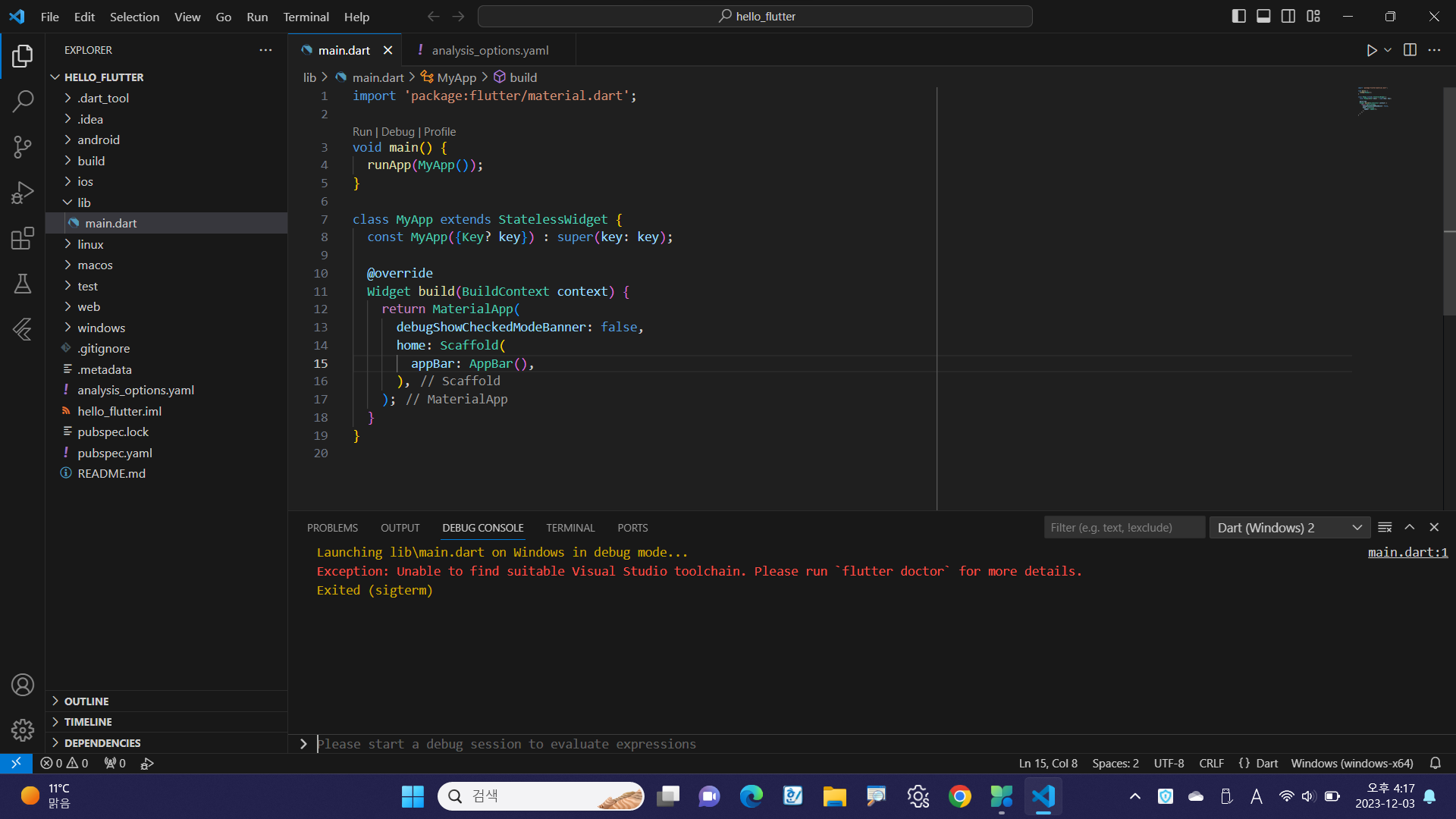Viewport: 1456px width, 819px height.
Task: Maximize the panel size with chevron
Action: pos(1409,527)
